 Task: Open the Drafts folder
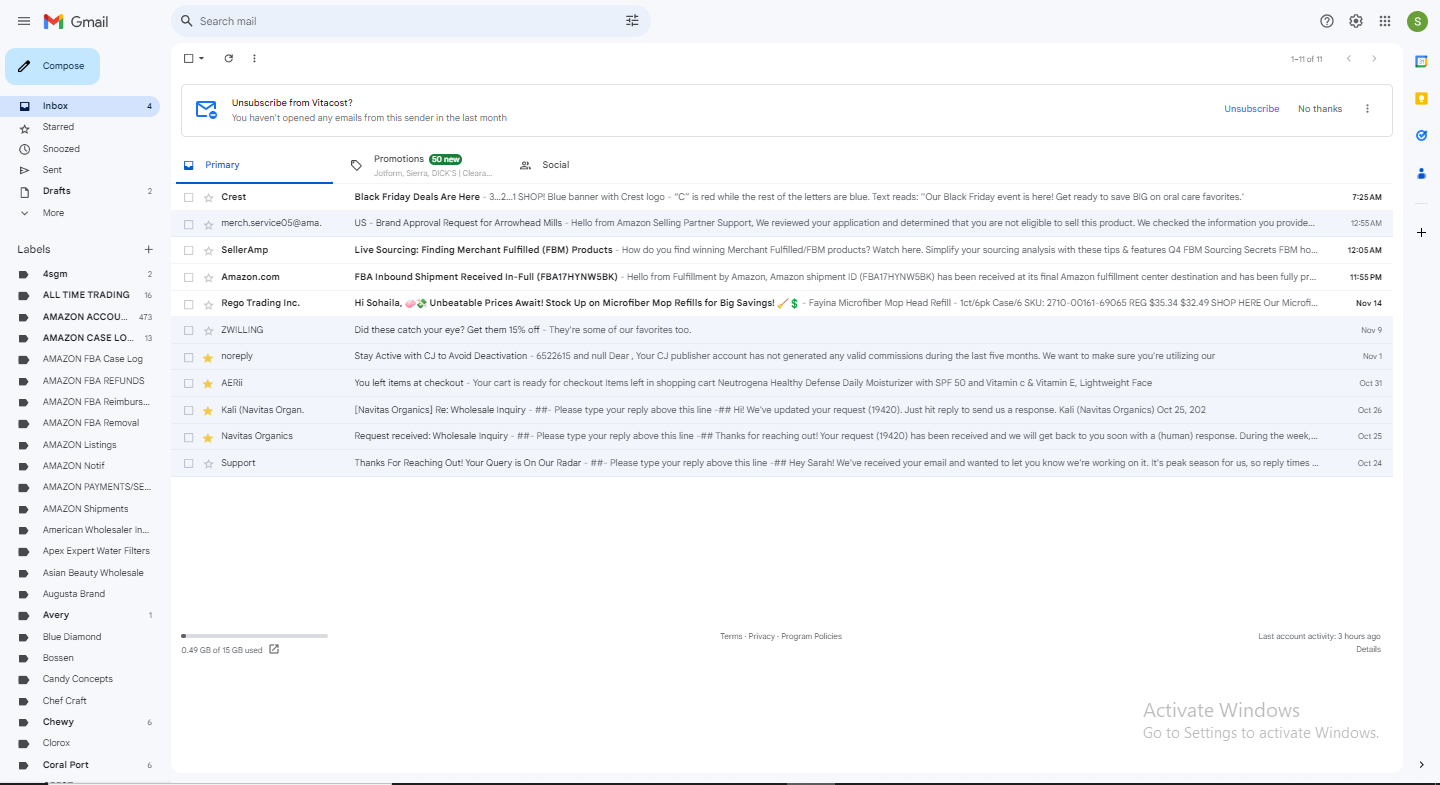point(80,191)
